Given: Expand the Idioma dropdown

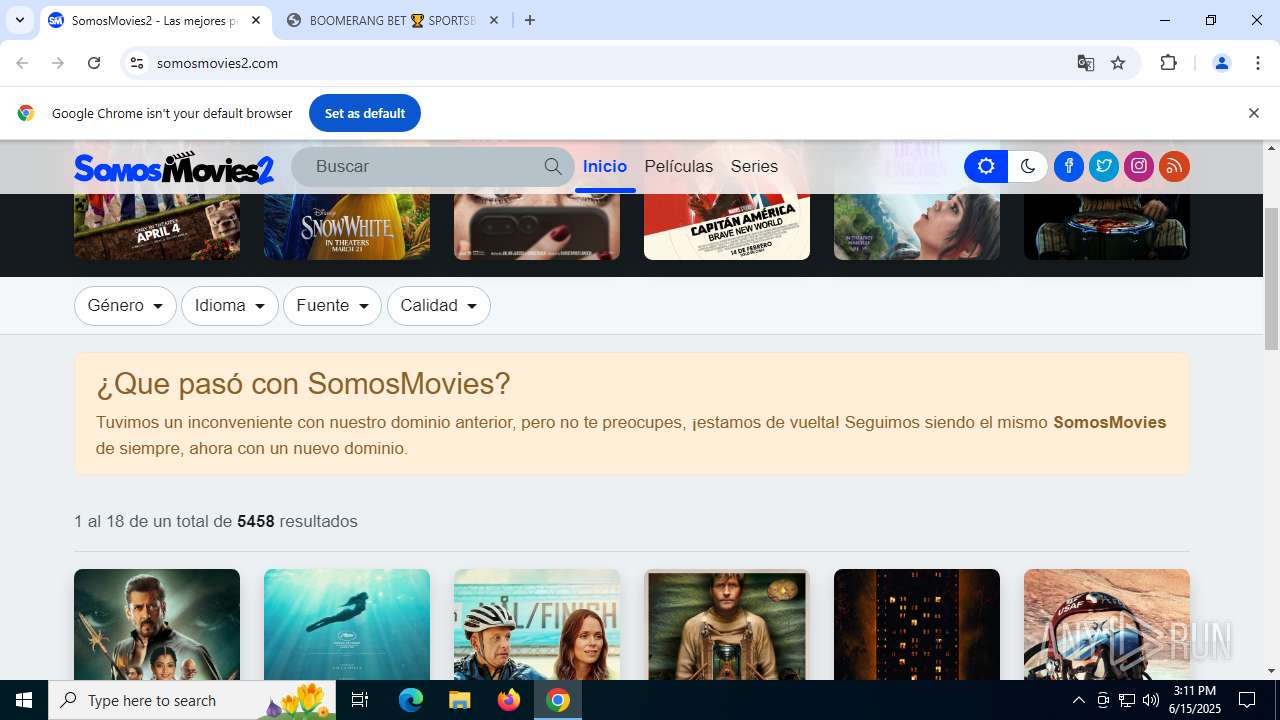Looking at the screenshot, I should click(x=230, y=306).
